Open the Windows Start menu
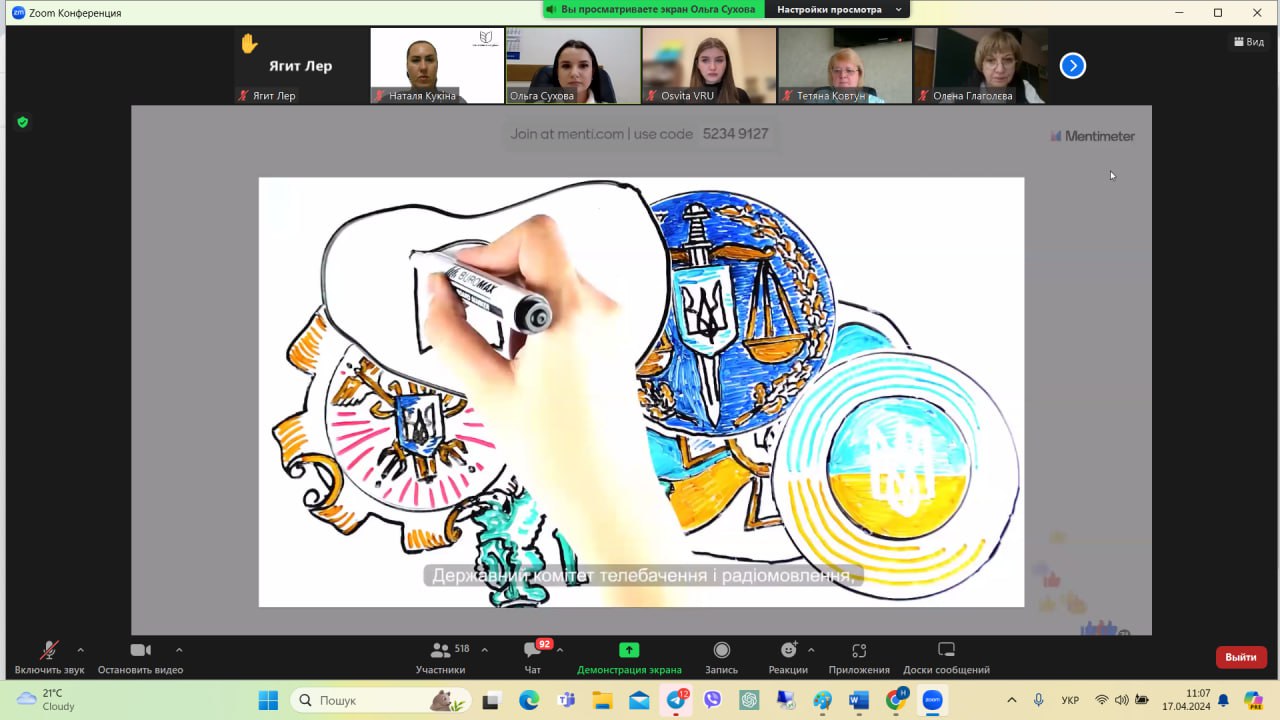 click(x=268, y=700)
